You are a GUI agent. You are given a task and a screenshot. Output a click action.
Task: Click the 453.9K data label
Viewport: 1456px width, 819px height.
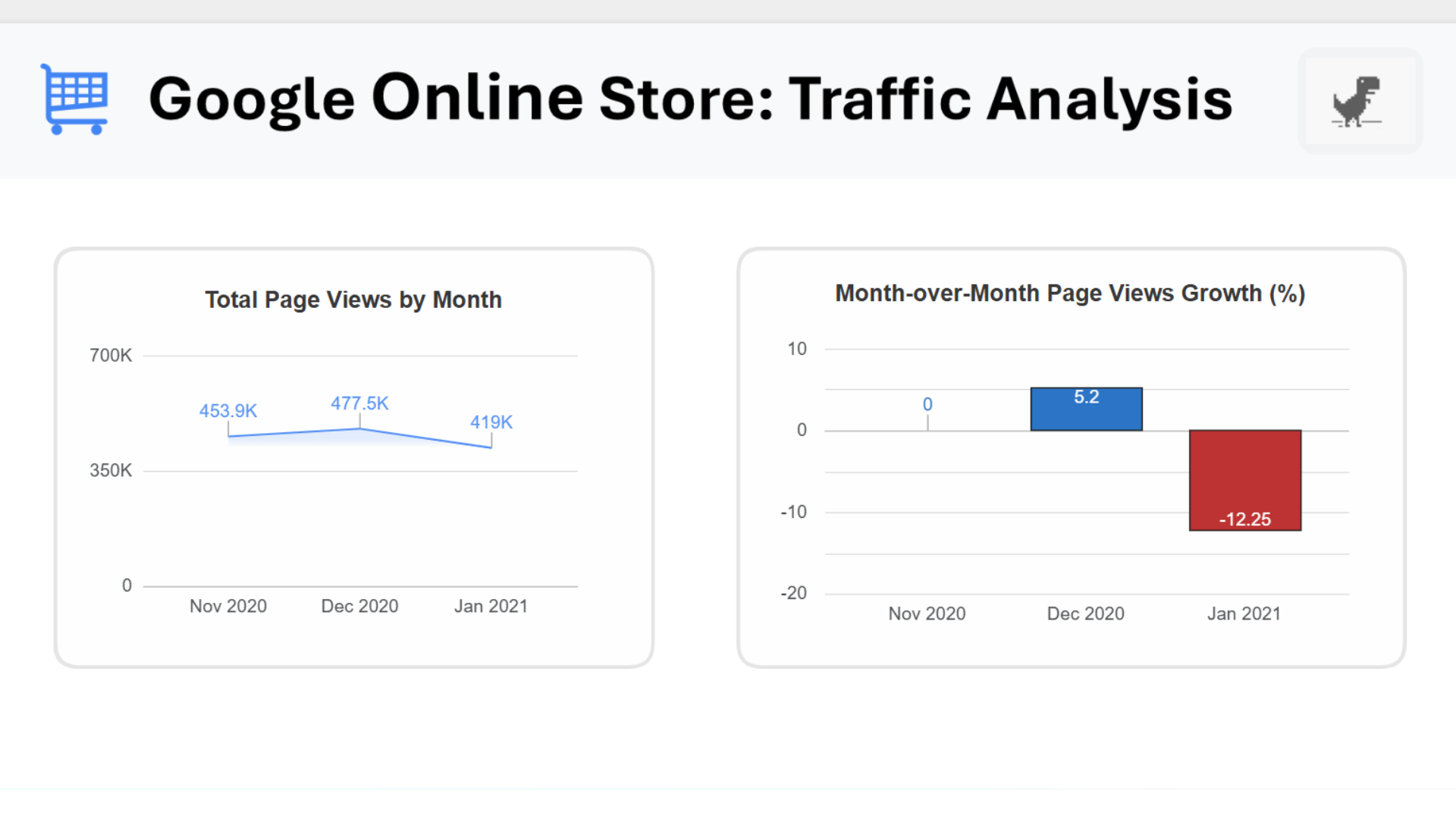pyautogui.click(x=228, y=411)
